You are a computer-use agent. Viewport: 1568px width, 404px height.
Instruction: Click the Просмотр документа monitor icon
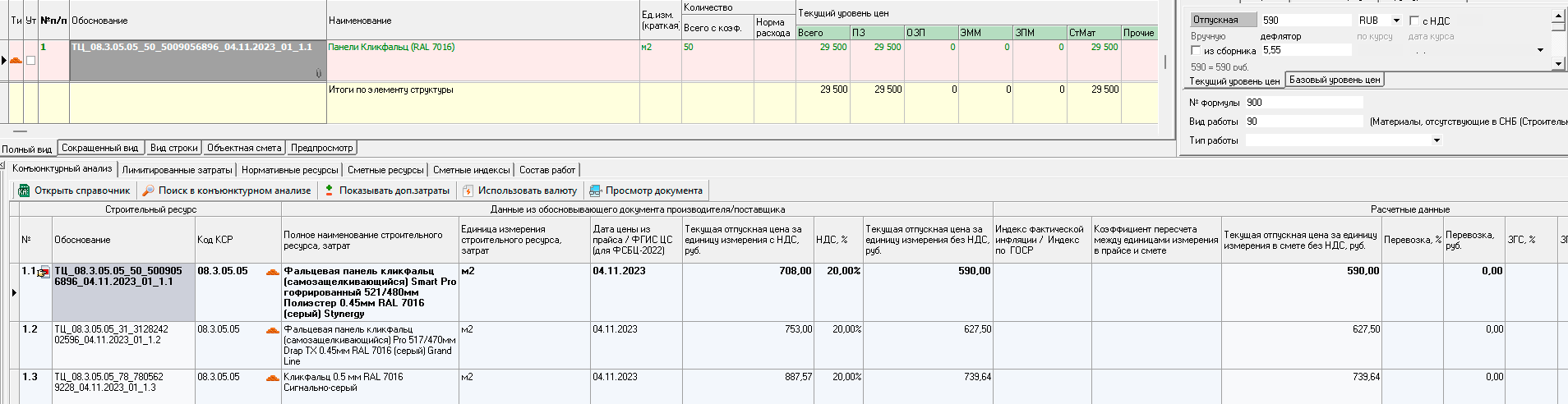[x=596, y=191]
